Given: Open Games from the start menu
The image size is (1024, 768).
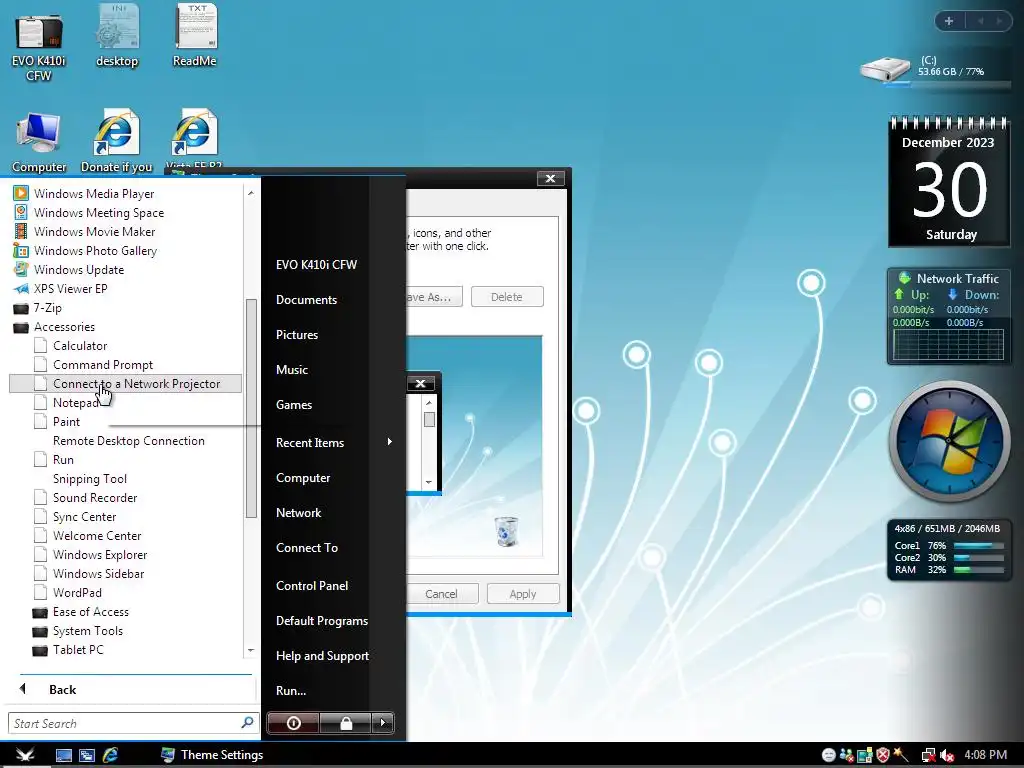Looking at the screenshot, I should click(294, 405).
